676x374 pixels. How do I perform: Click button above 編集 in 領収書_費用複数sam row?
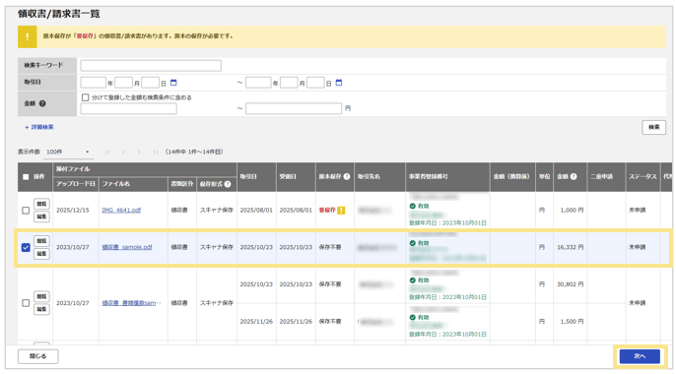(x=41, y=296)
